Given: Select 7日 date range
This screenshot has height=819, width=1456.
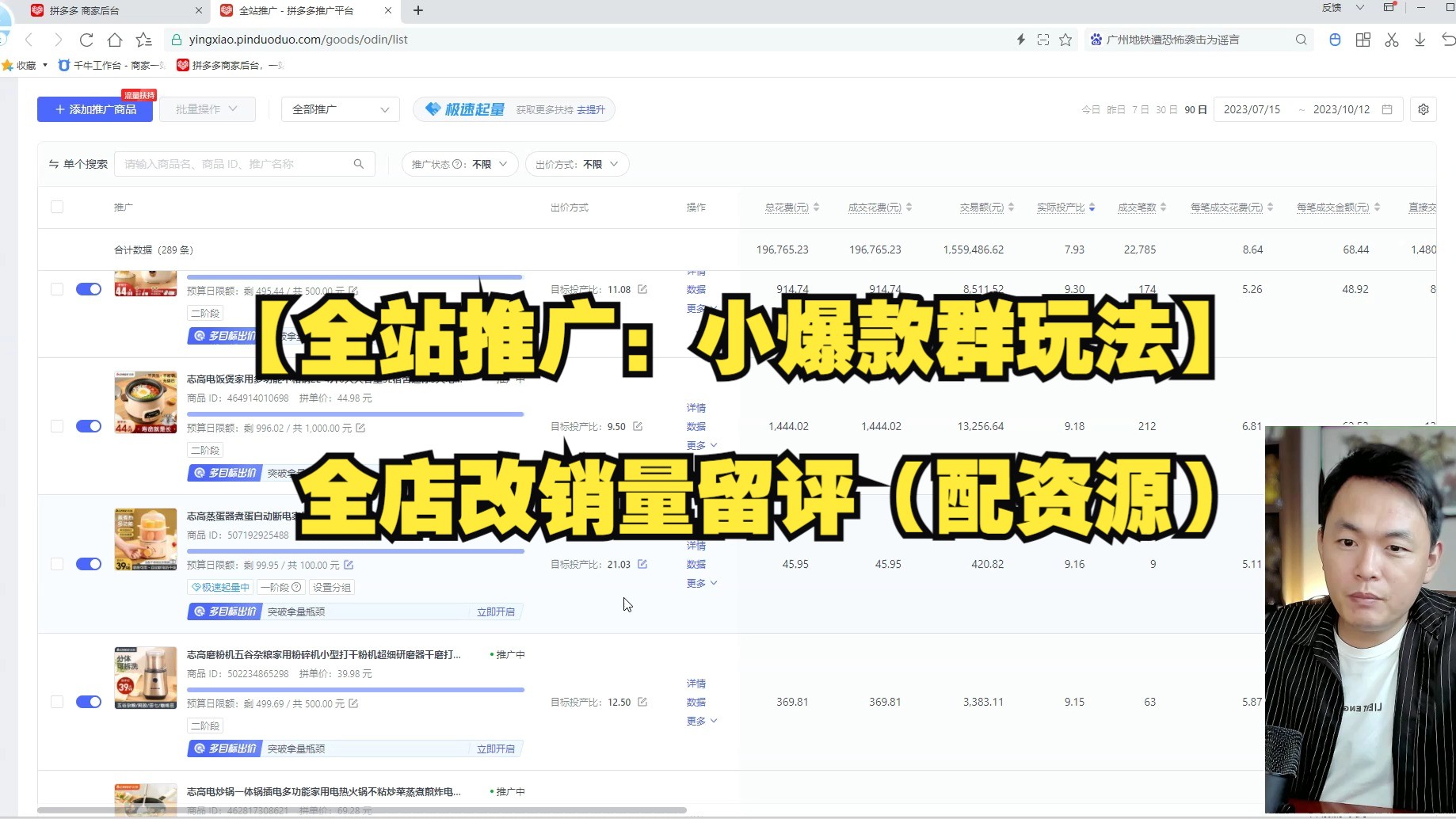Looking at the screenshot, I should coord(1141,109).
